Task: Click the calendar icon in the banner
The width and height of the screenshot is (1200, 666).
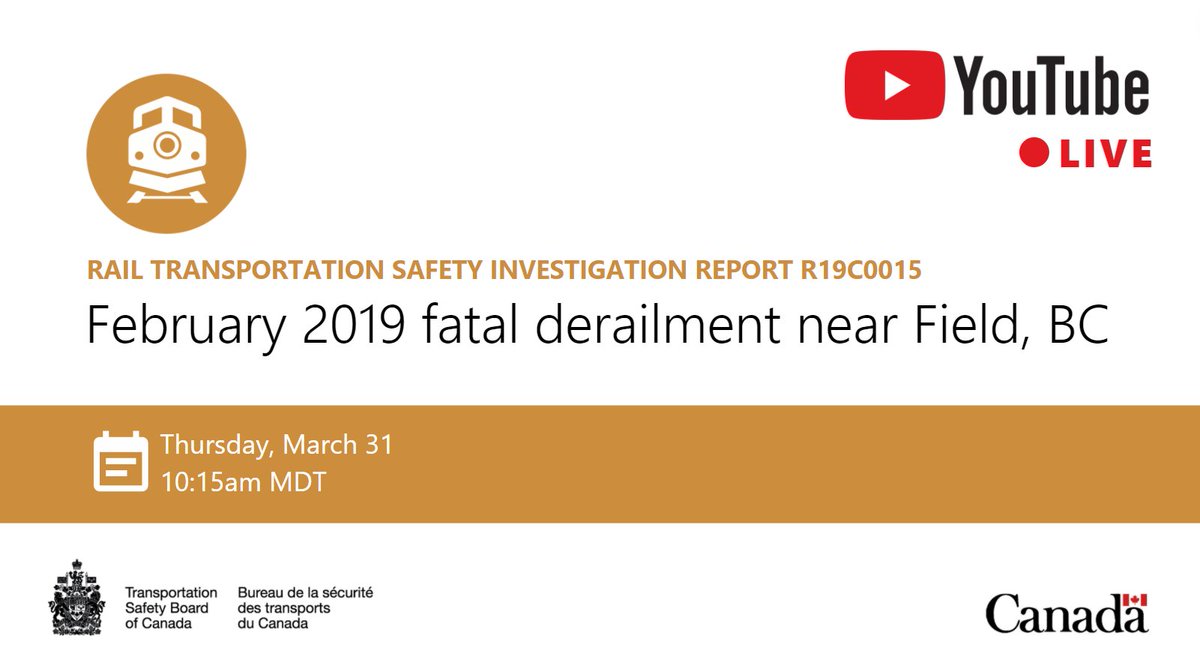Action: [x=119, y=460]
